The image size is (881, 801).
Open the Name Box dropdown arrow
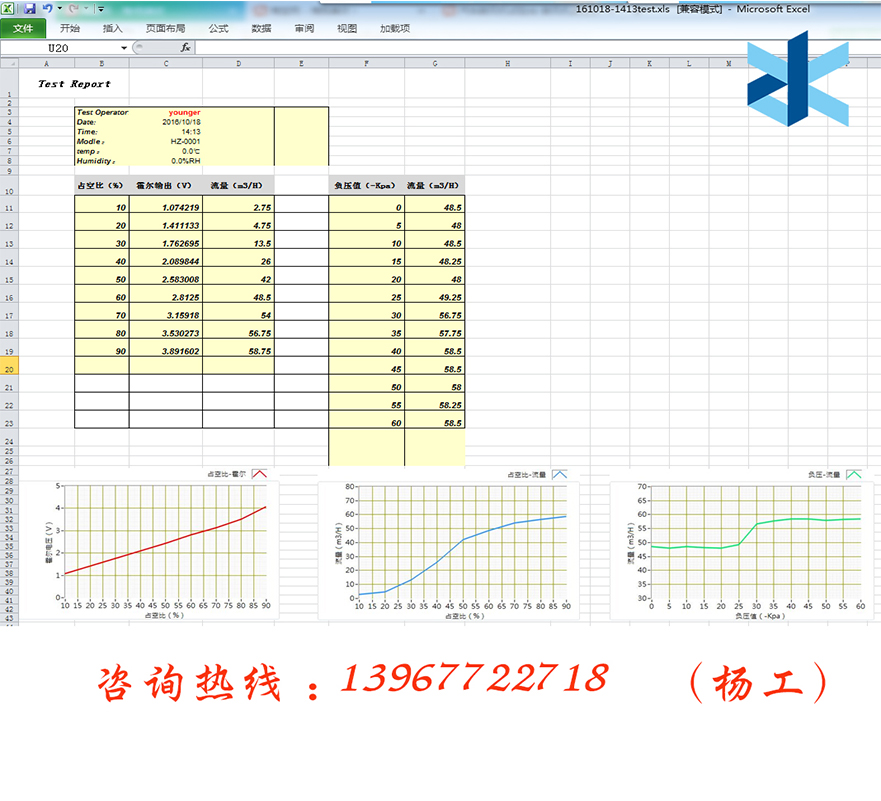coord(124,47)
